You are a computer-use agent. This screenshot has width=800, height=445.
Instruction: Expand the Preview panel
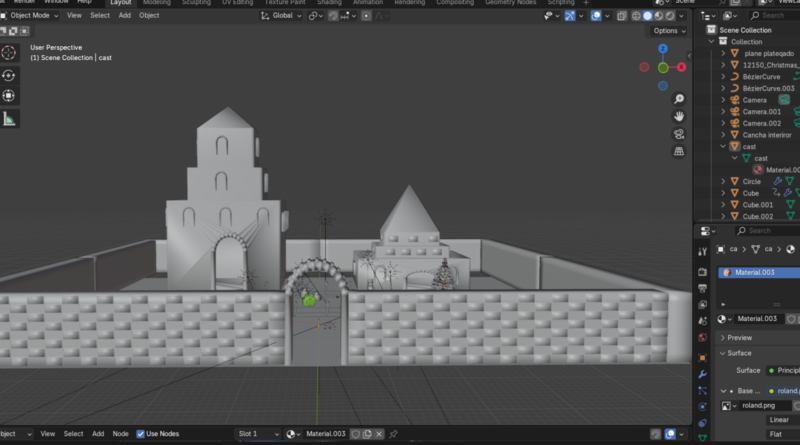(740, 338)
